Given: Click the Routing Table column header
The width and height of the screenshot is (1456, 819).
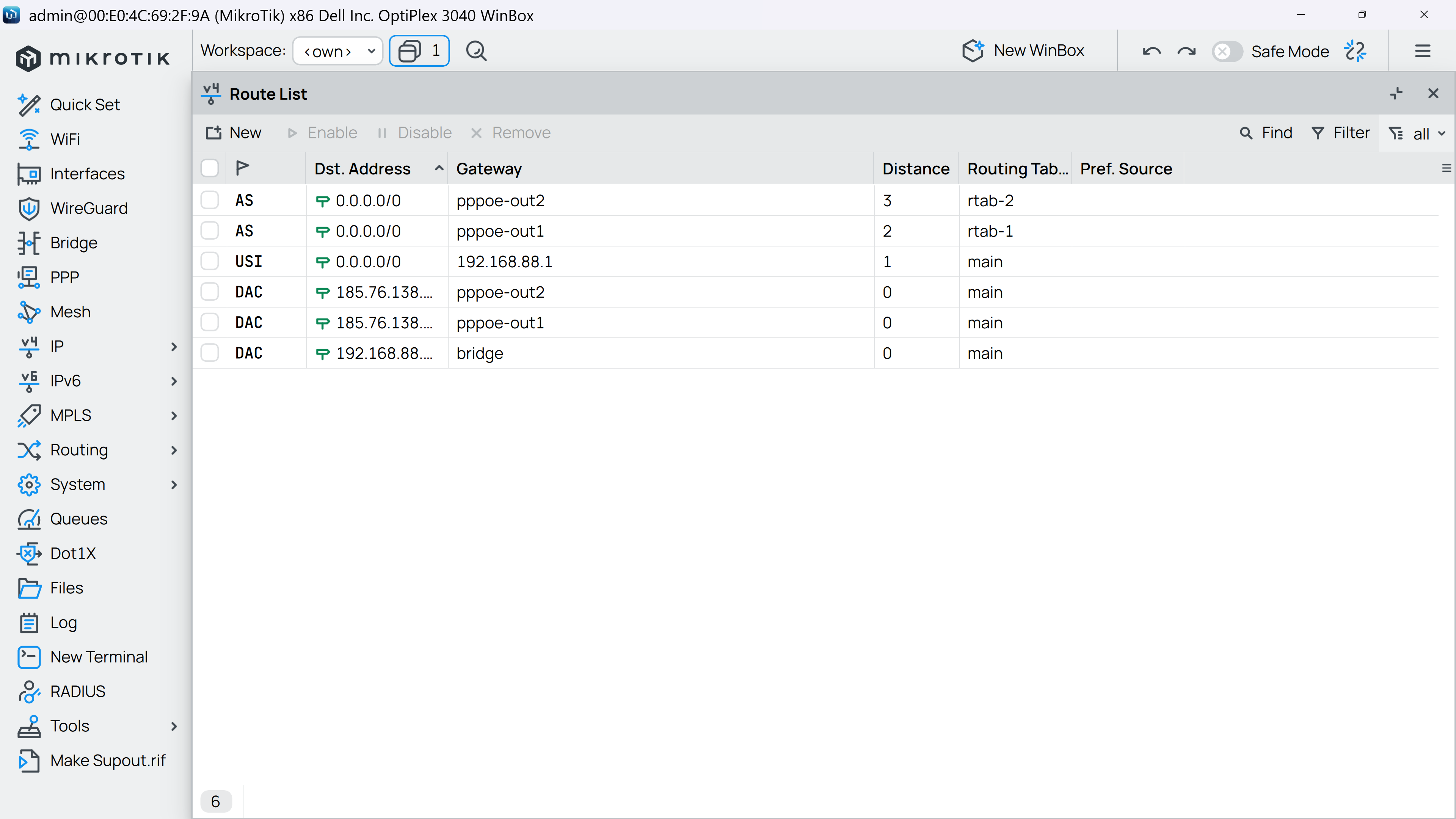Looking at the screenshot, I should [x=1015, y=168].
